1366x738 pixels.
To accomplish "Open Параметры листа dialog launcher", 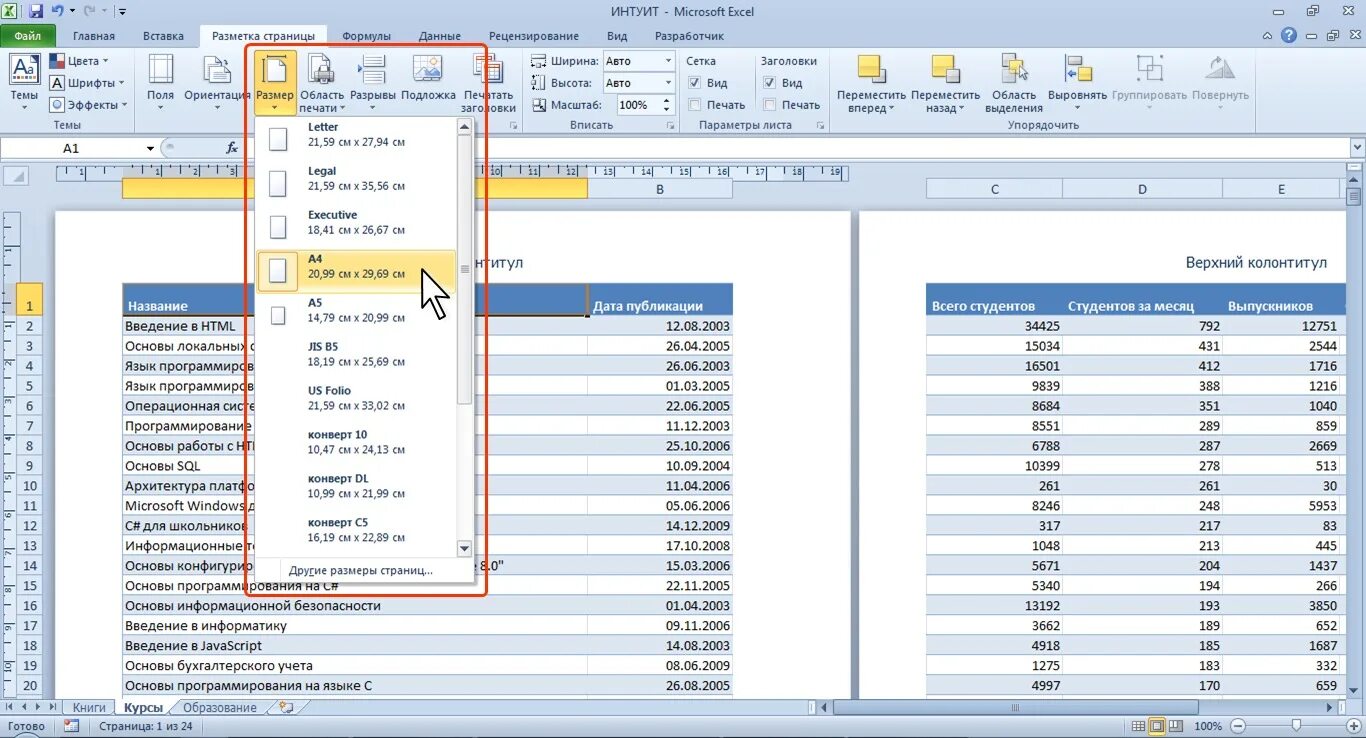I will click(821, 126).
